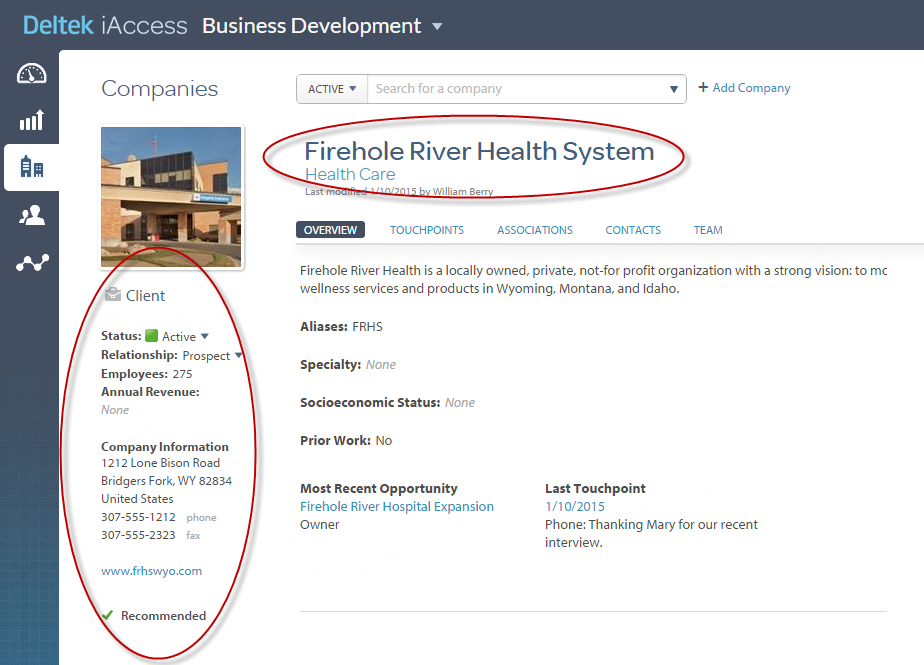Open Firehole River Hospital Expansion opportunity link
The image size is (924, 665).
point(397,506)
